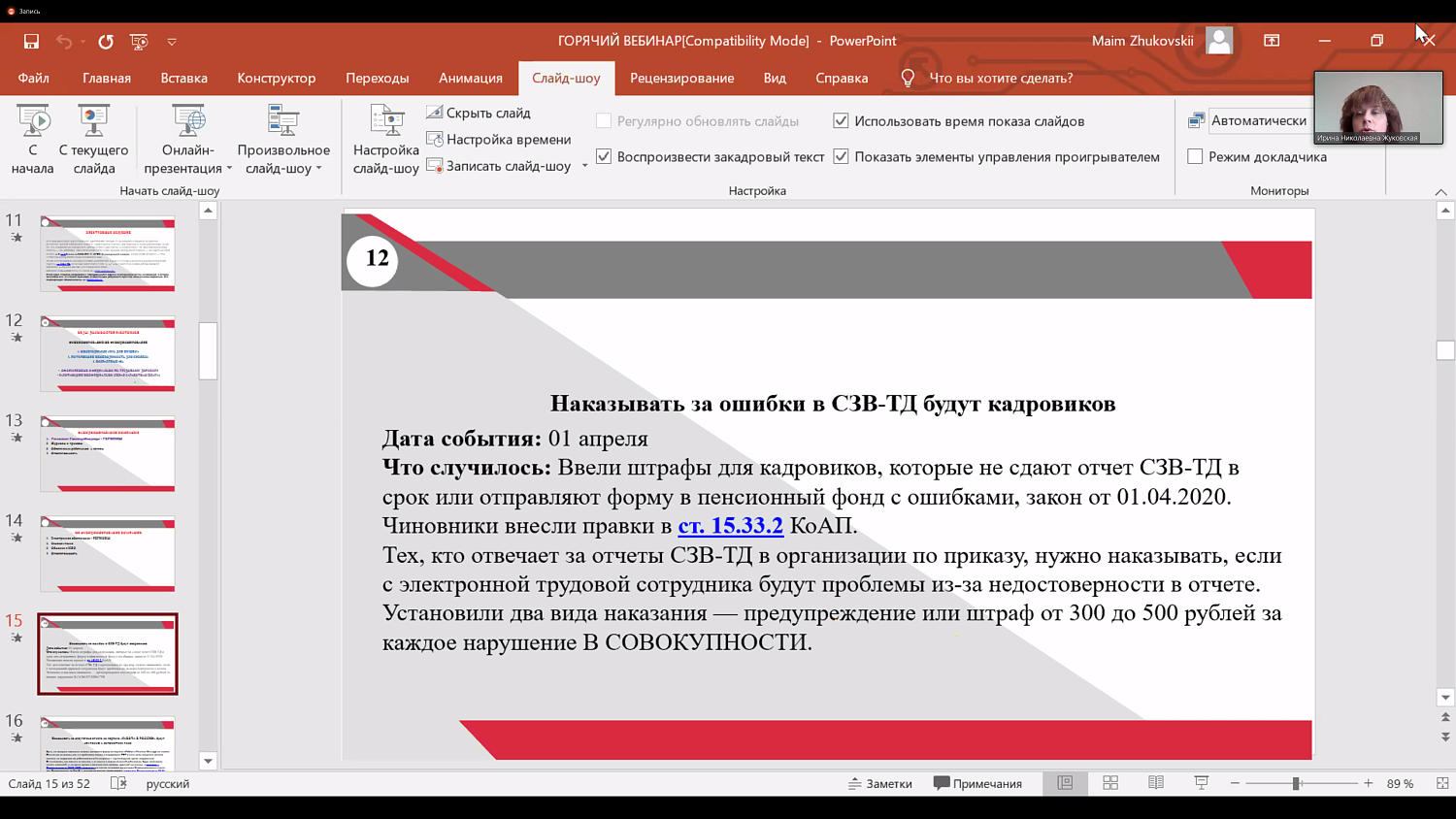1456x819 pixels.
Task: Start slideshow from the status bar icon
Action: point(1201,783)
